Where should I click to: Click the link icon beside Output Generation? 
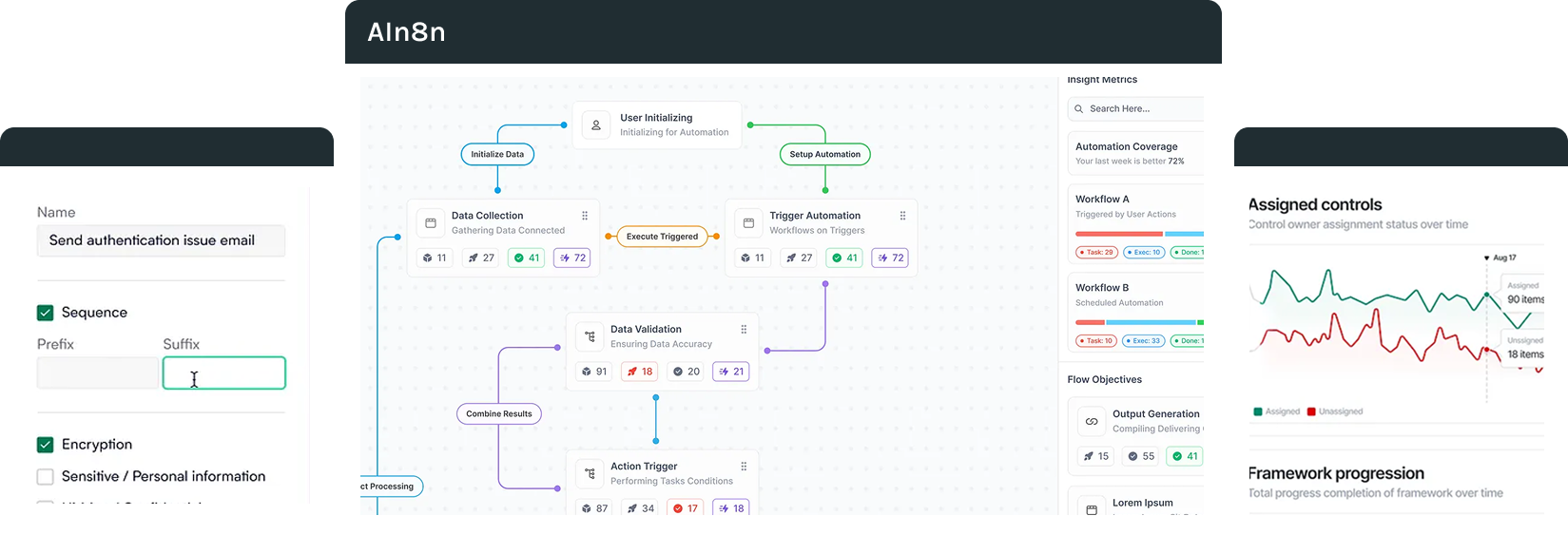(x=1092, y=421)
